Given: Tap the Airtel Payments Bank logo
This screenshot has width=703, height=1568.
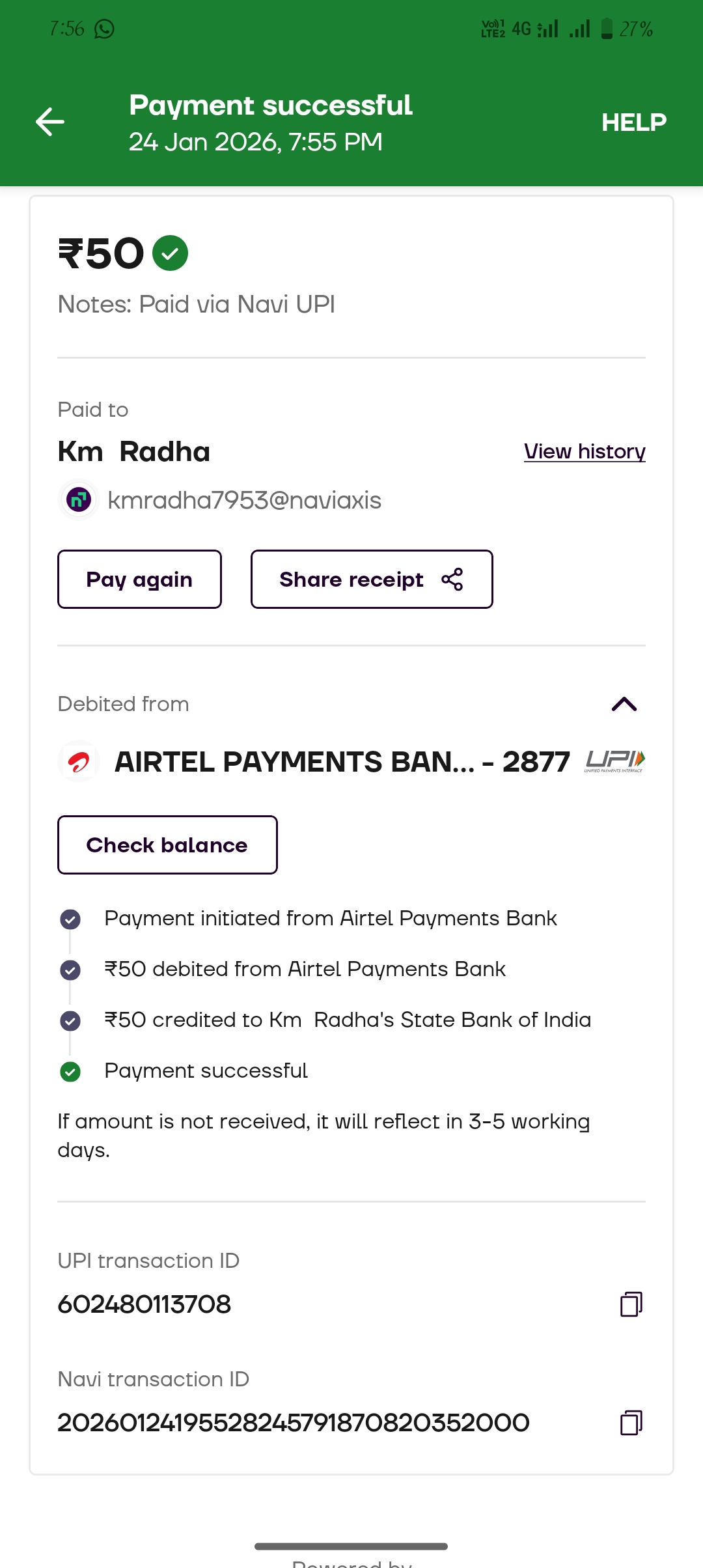Looking at the screenshot, I should point(79,761).
